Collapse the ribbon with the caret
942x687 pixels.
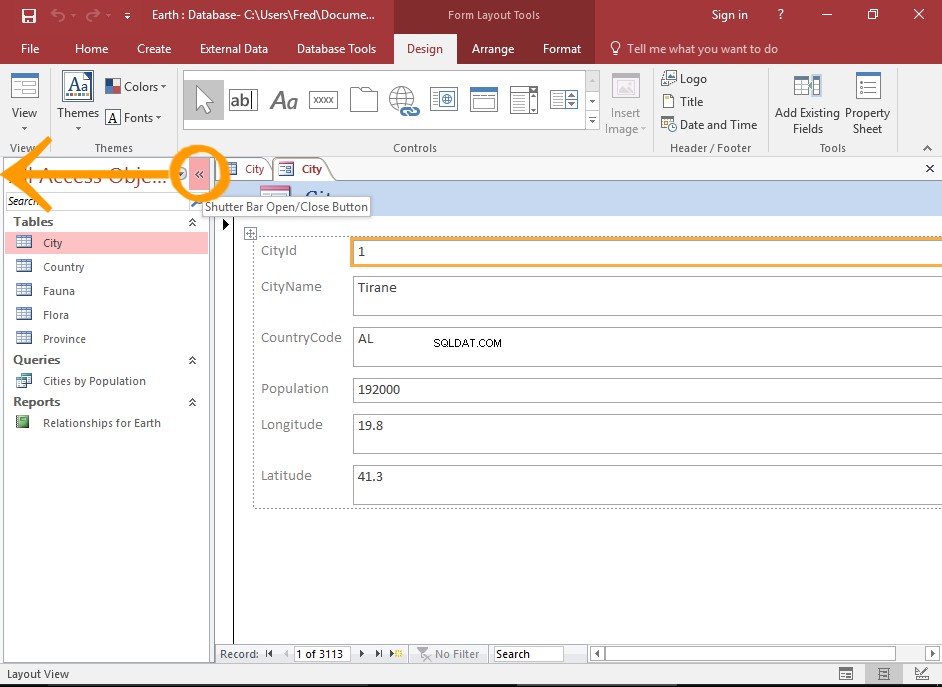pyautogui.click(x=927, y=148)
